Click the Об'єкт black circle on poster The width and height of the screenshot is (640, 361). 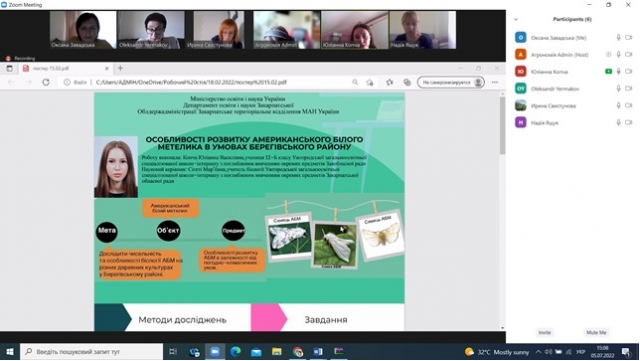(x=168, y=231)
